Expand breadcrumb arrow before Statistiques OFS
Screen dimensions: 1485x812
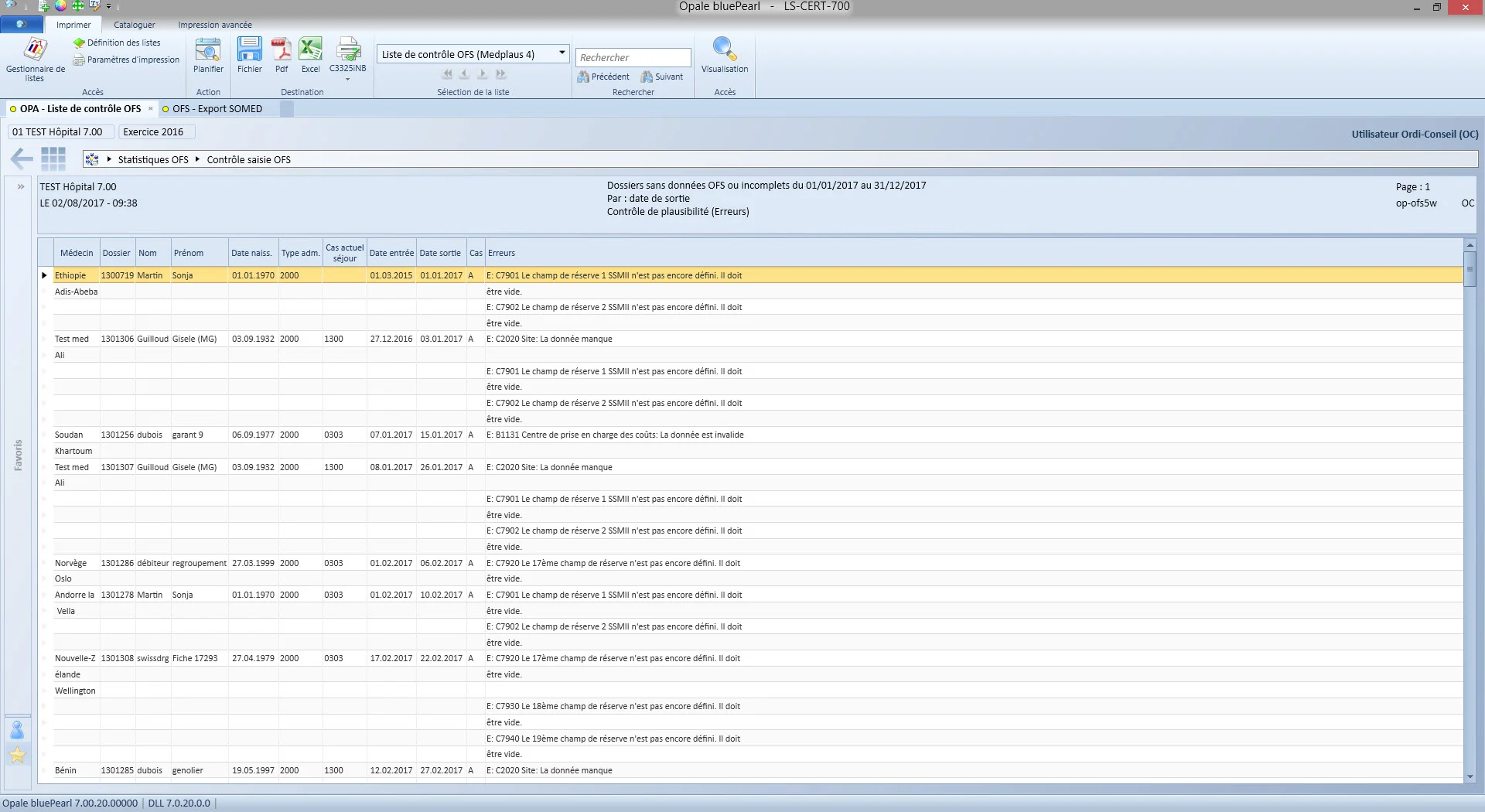click(x=109, y=159)
